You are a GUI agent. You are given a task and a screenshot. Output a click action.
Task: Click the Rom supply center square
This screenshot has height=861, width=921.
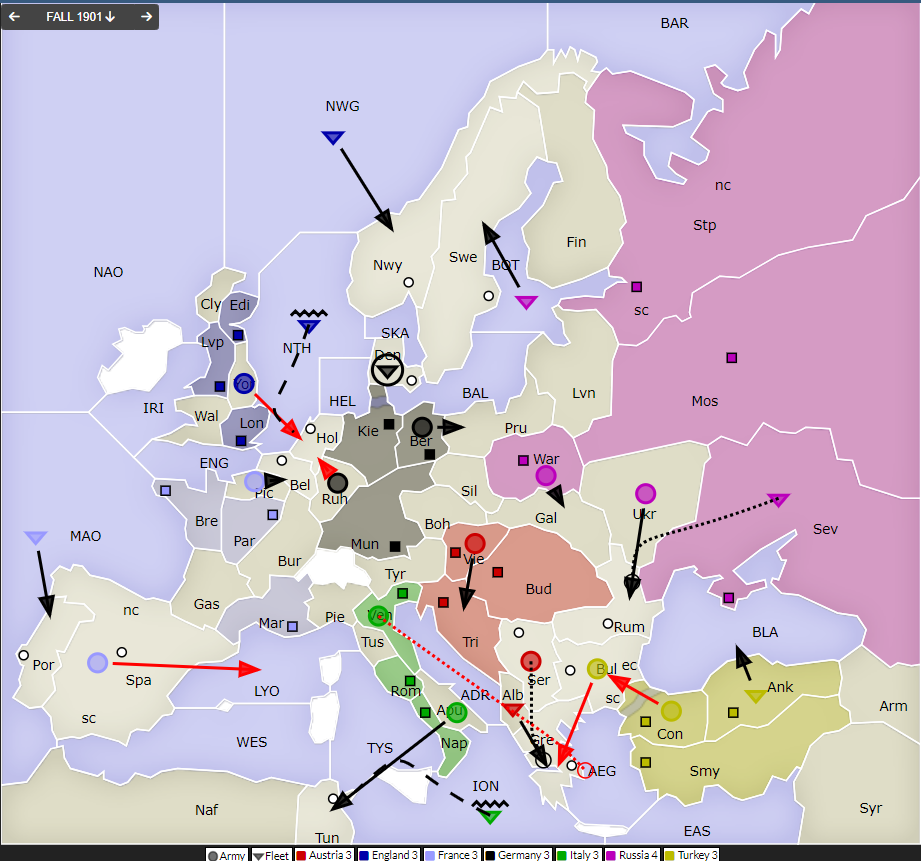pos(410,681)
